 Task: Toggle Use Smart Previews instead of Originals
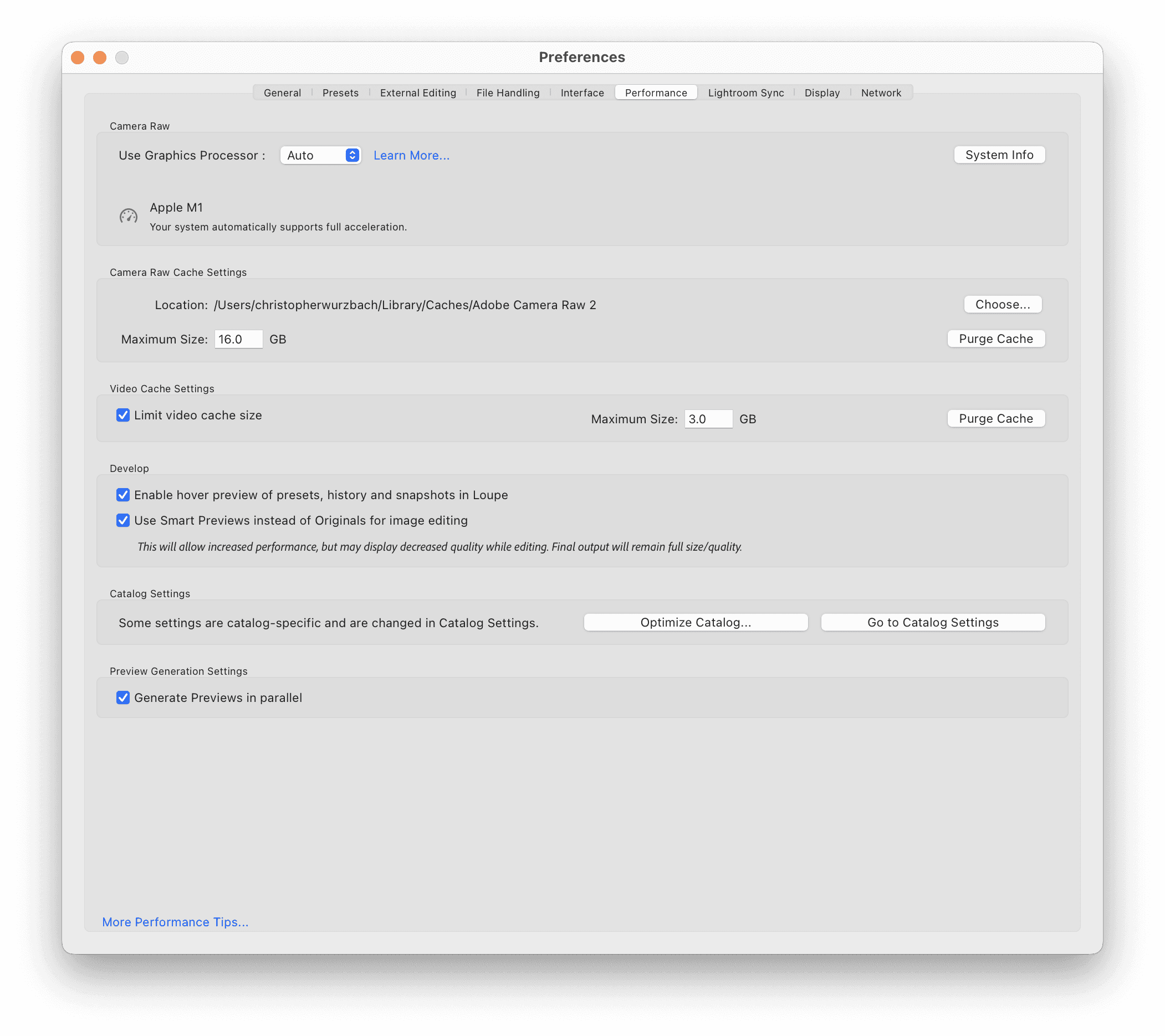(123, 520)
